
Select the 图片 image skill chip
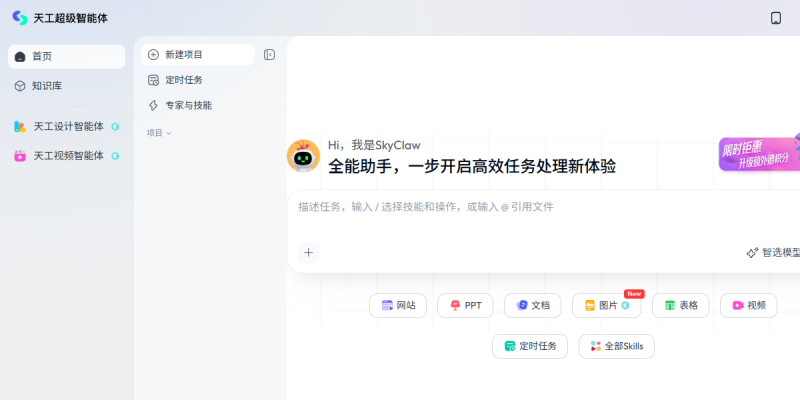(x=607, y=306)
